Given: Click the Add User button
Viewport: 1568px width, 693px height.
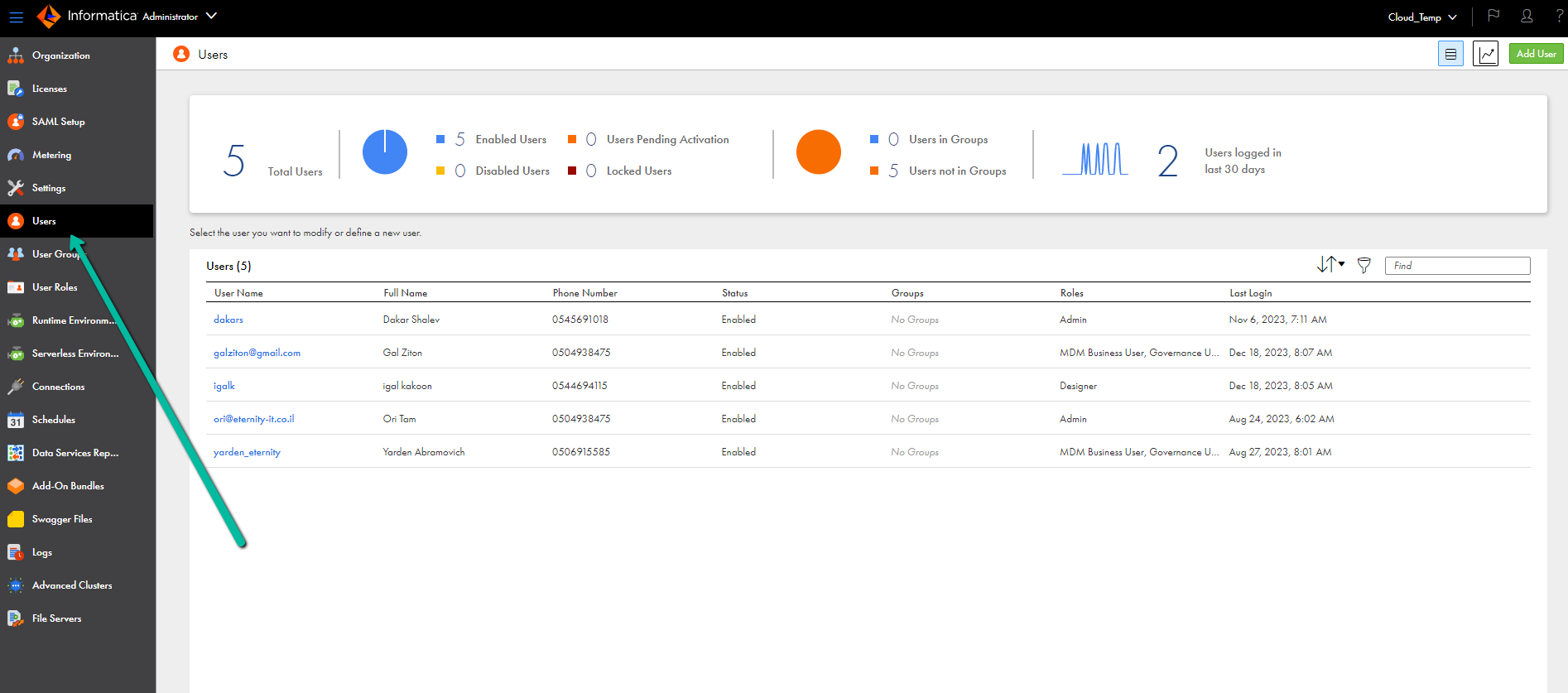Looking at the screenshot, I should [x=1536, y=54].
